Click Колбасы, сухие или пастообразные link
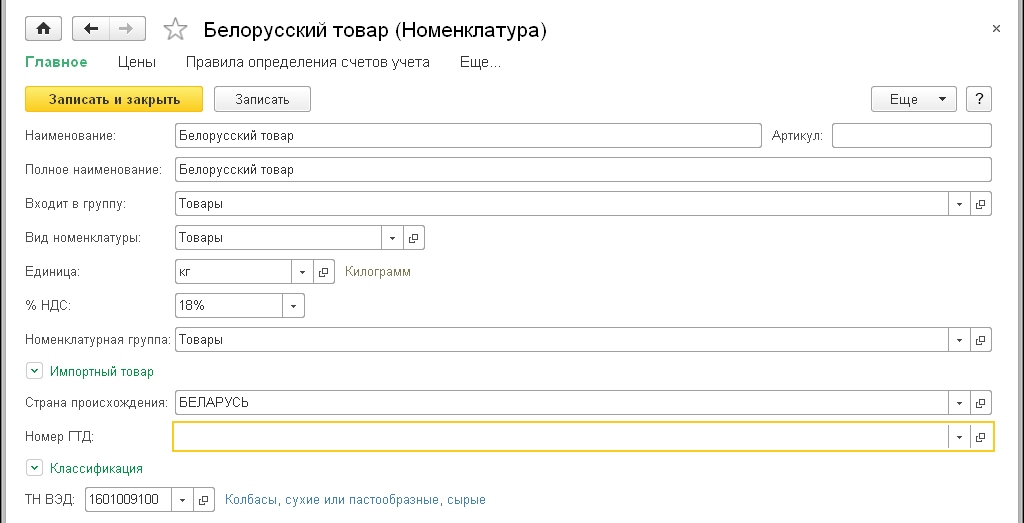Viewport: 1024px width, 523px height. tap(355, 500)
